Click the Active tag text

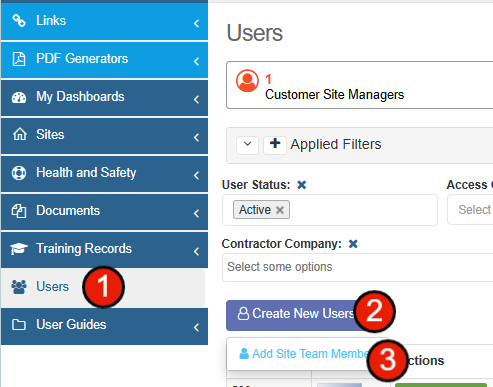click(255, 210)
